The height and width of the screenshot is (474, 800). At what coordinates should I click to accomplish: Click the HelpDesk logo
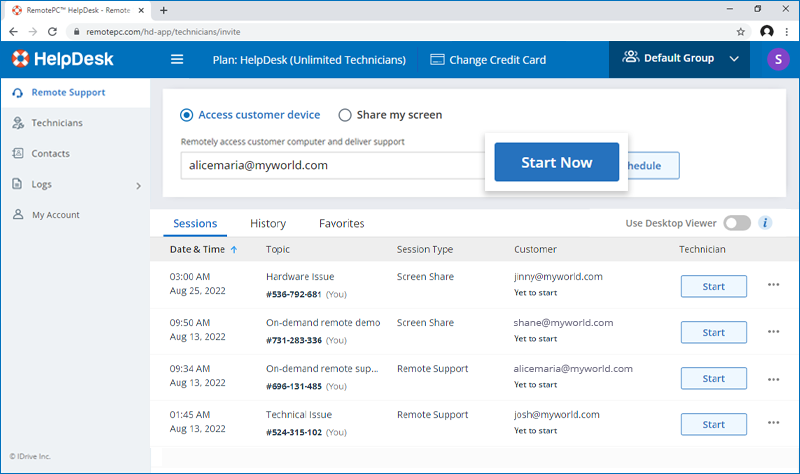click(63, 59)
